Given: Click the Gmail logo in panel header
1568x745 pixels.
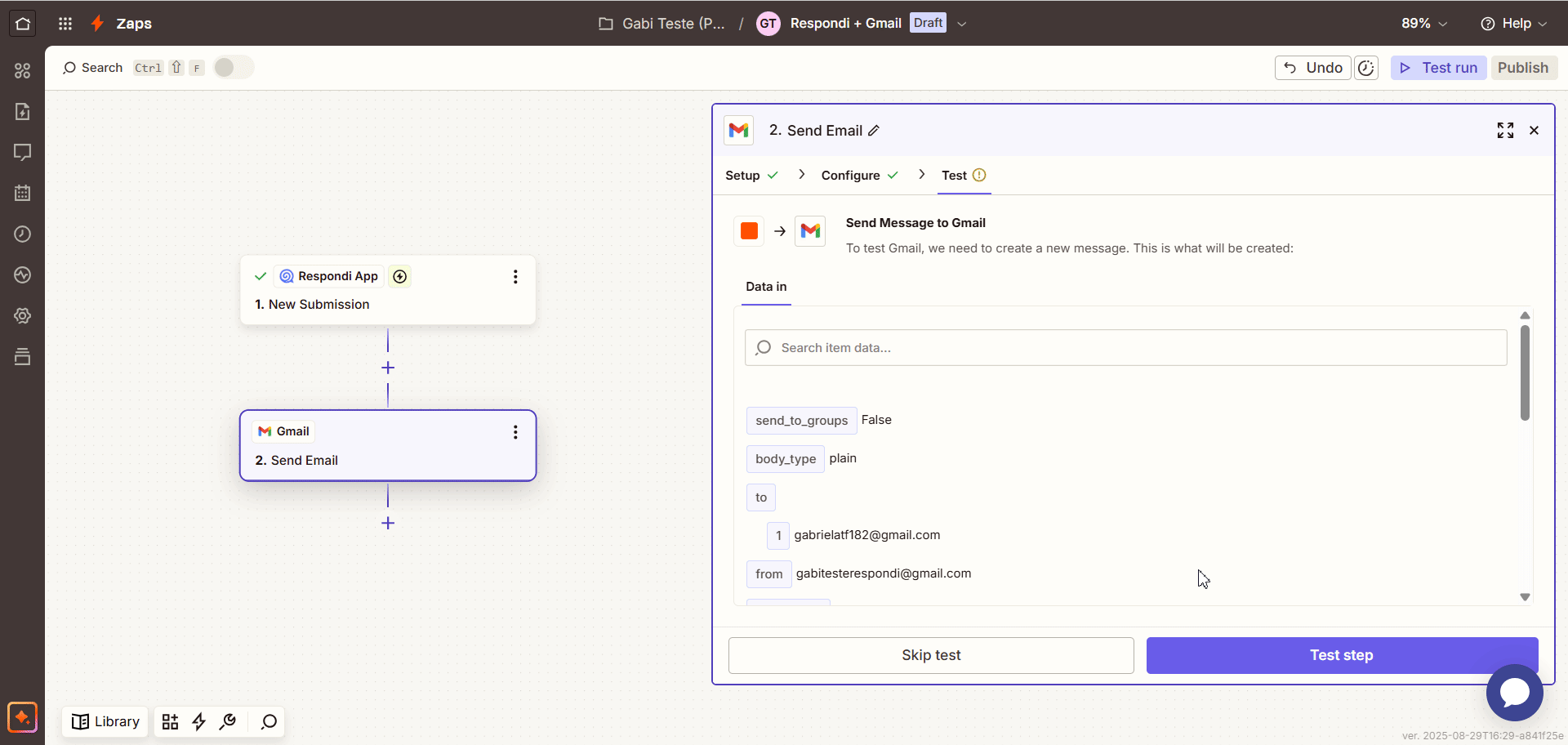Looking at the screenshot, I should coord(738,131).
